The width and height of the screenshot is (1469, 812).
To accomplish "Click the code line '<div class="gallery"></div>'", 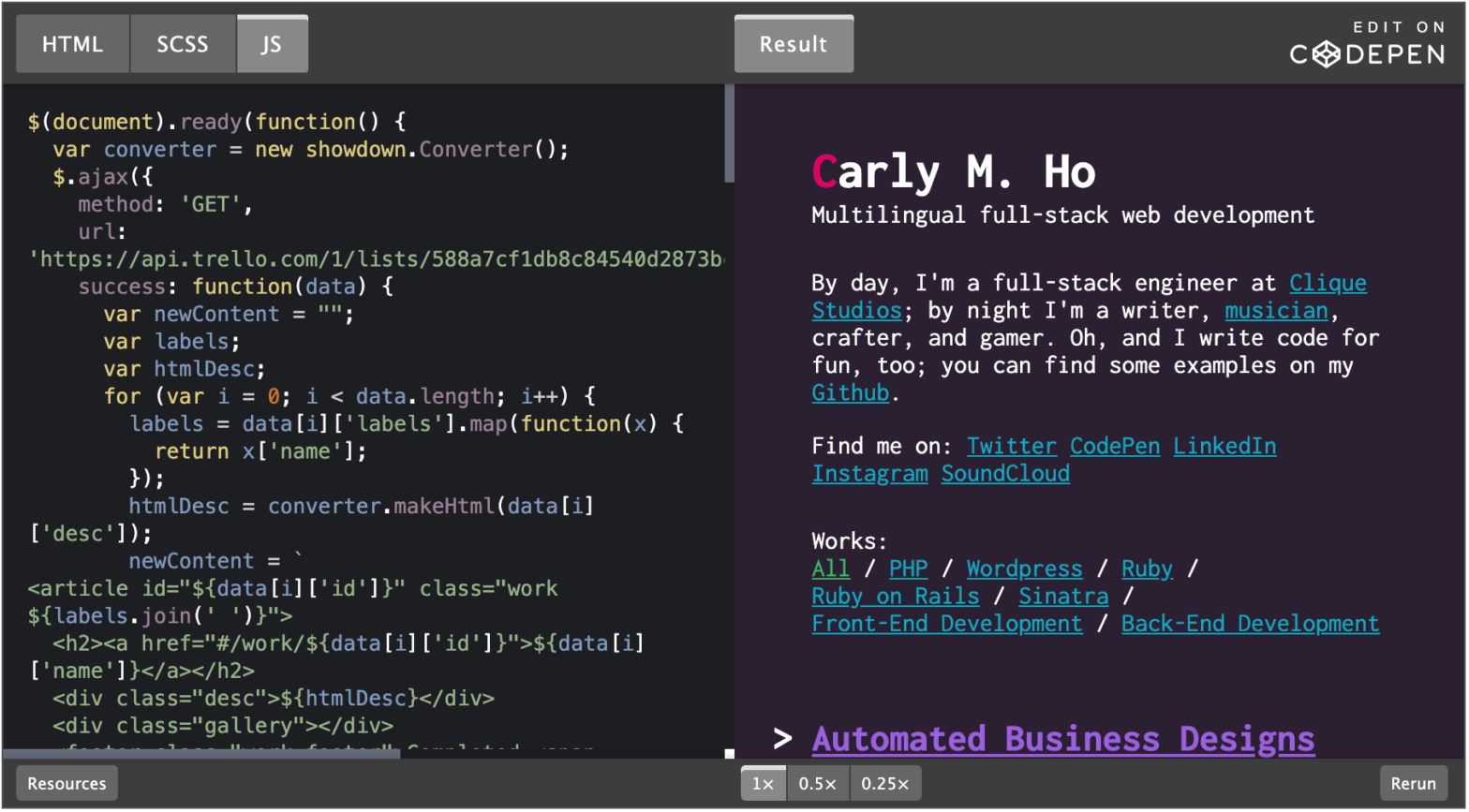I will tap(223, 726).
